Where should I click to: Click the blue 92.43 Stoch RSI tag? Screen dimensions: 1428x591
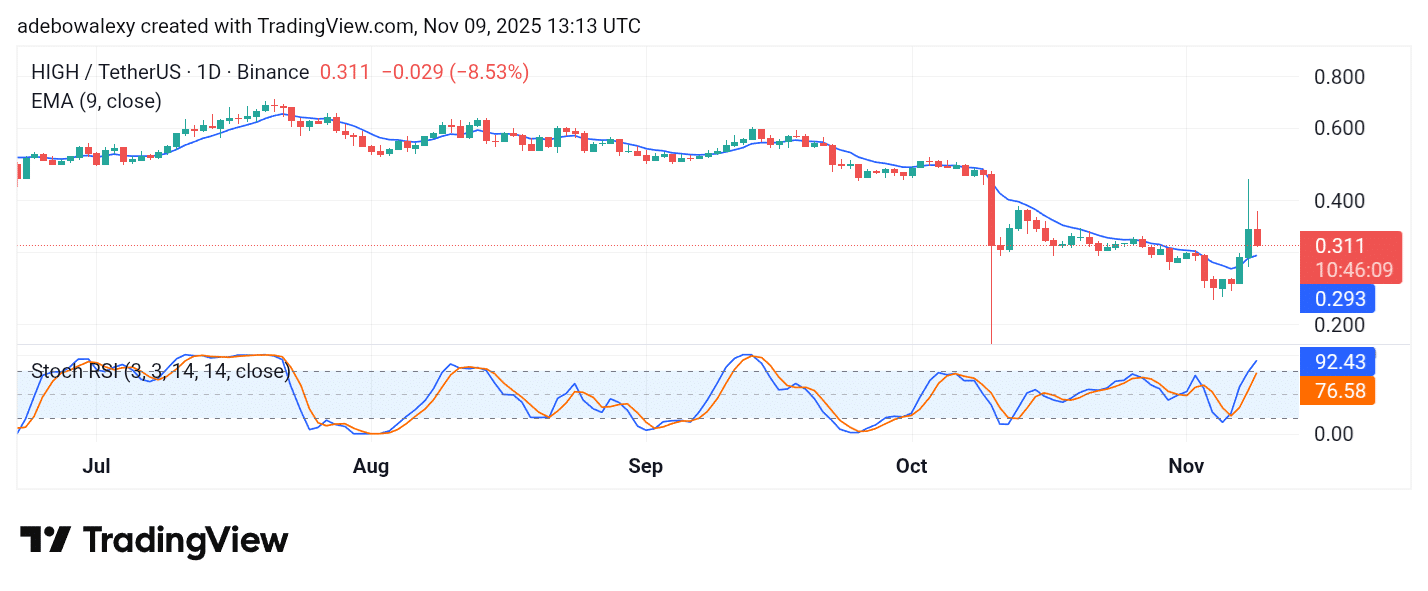[1336, 361]
